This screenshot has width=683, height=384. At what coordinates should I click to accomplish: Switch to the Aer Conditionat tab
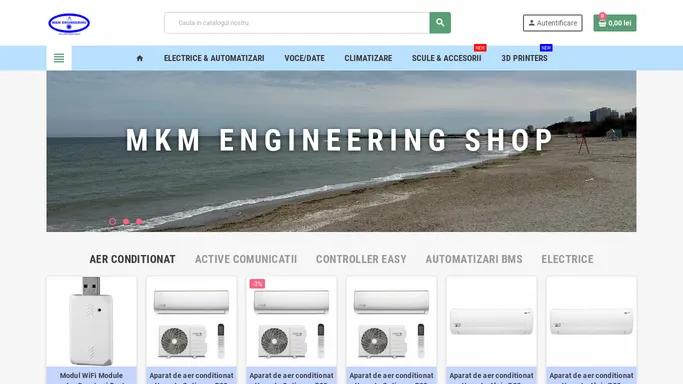click(x=132, y=259)
